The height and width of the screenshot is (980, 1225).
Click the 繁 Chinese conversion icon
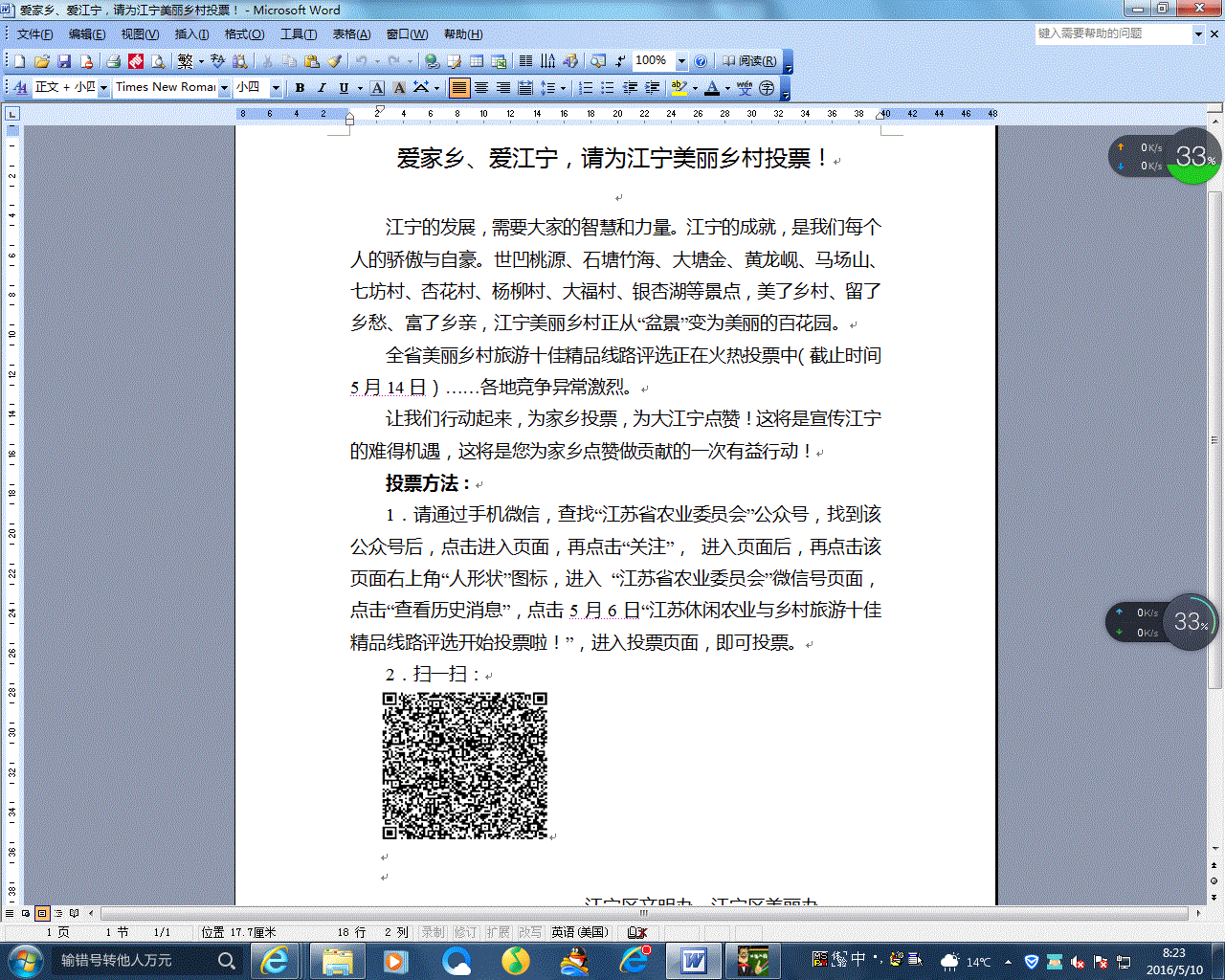185,61
